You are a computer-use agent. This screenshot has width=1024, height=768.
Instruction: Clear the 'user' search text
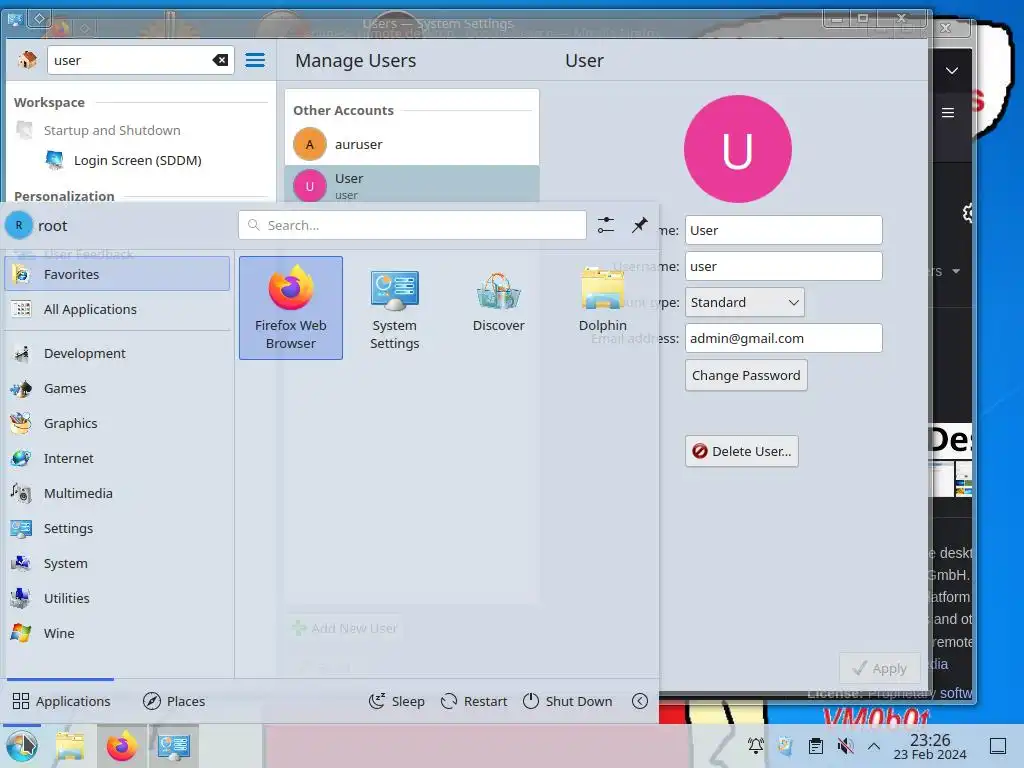220,60
